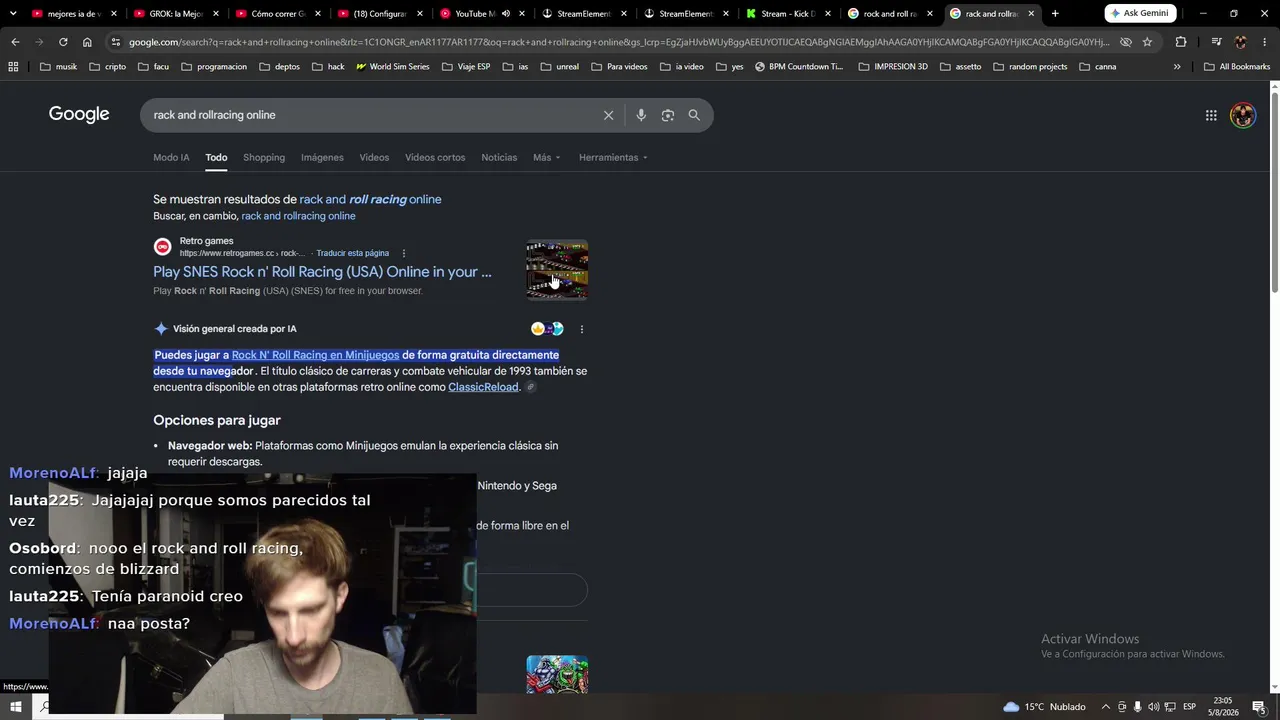Open the Google apps grid

pos(1211,115)
